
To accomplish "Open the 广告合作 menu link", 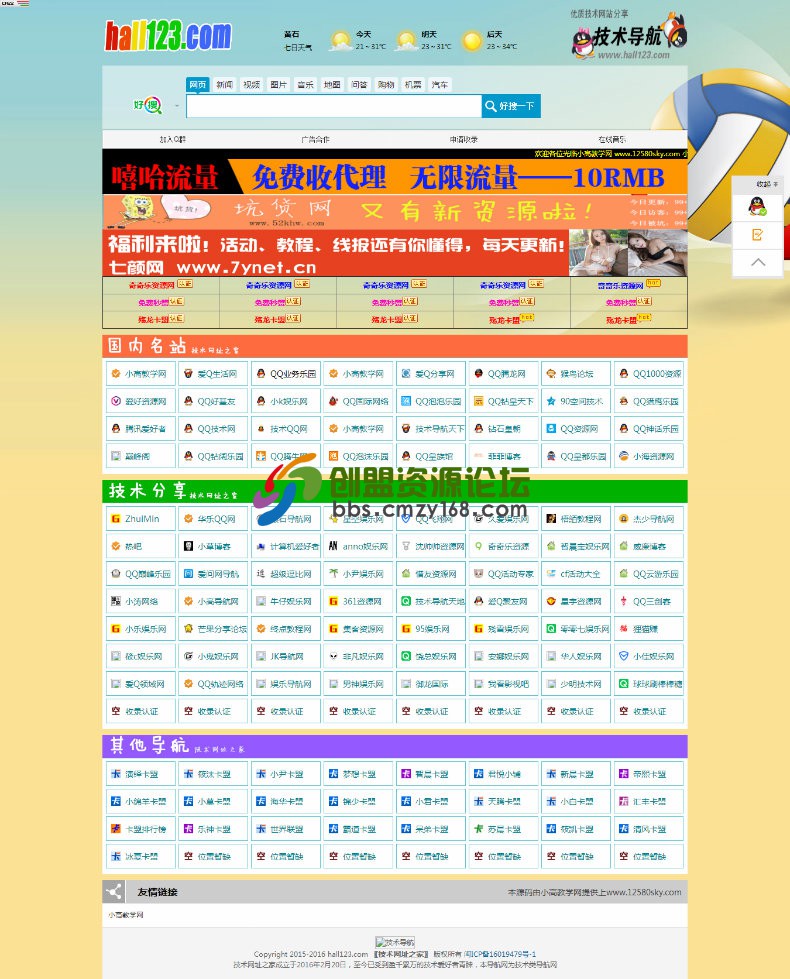I will pyautogui.click(x=315, y=139).
